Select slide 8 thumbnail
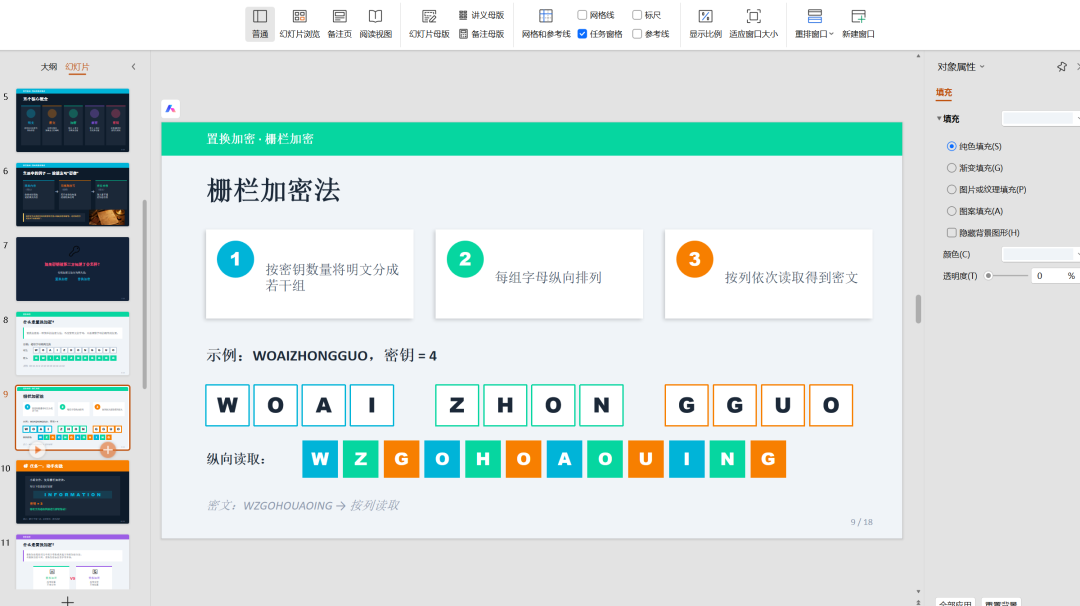1080x606 pixels. (72, 344)
